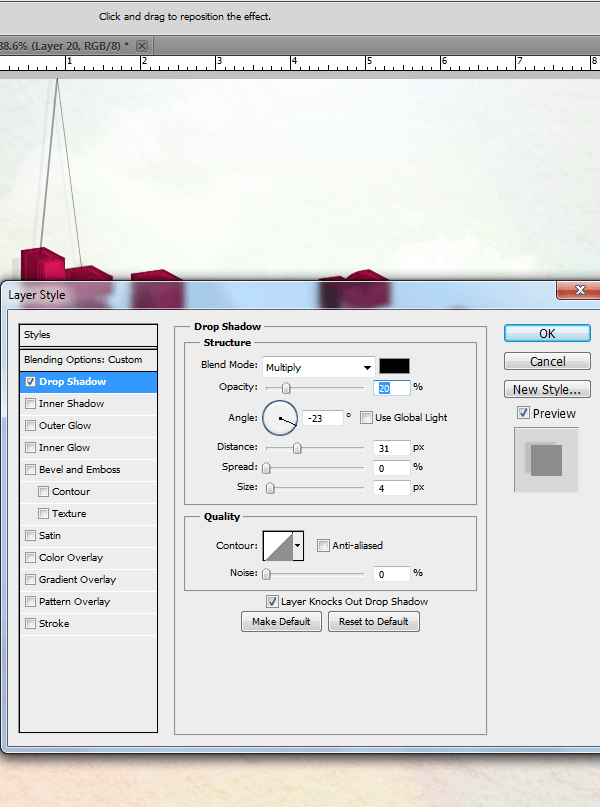Enable the Color Overlay checkbox

(30, 557)
